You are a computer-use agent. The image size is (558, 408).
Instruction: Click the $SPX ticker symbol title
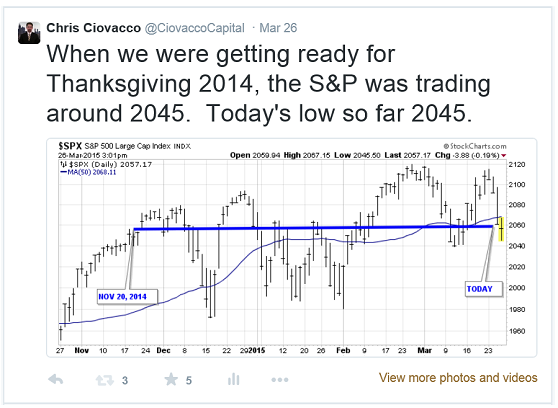(x=70, y=146)
